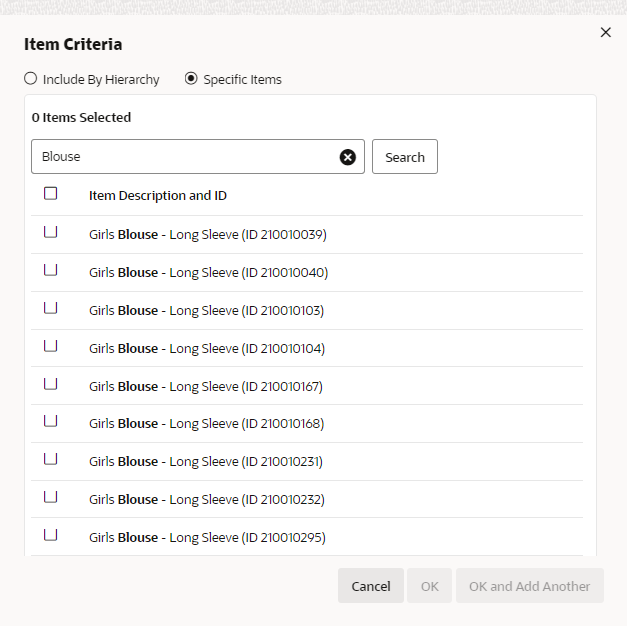Check the box for item ID 210010103
The image size is (627, 626).
pos(50,308)
